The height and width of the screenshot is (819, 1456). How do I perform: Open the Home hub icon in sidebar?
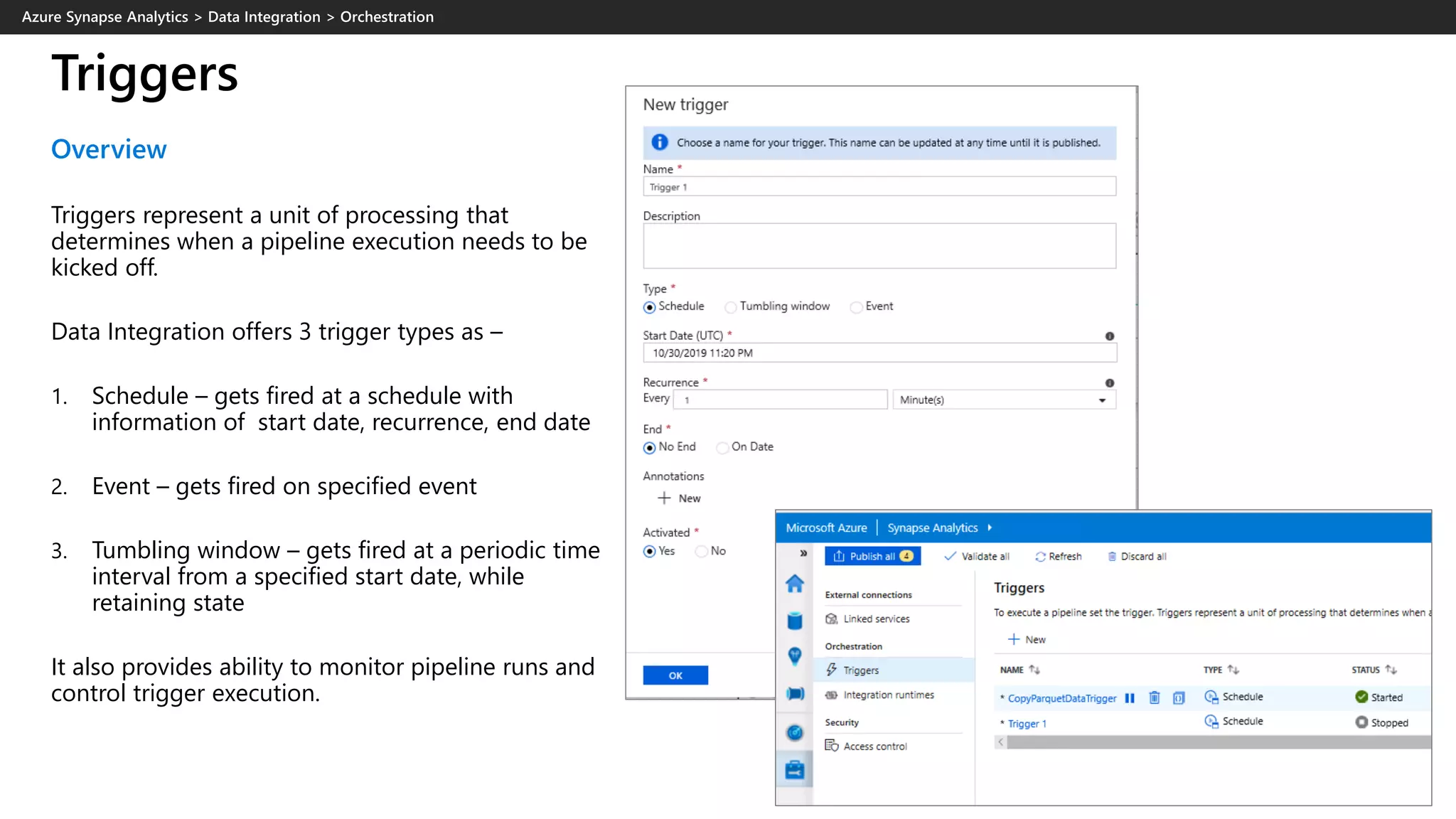coord(794,584)
